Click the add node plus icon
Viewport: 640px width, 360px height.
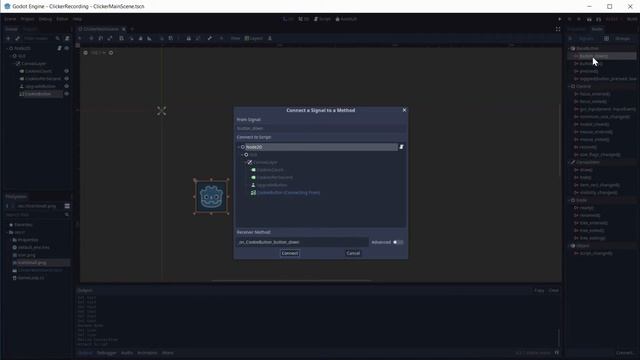tap(8, 38)
